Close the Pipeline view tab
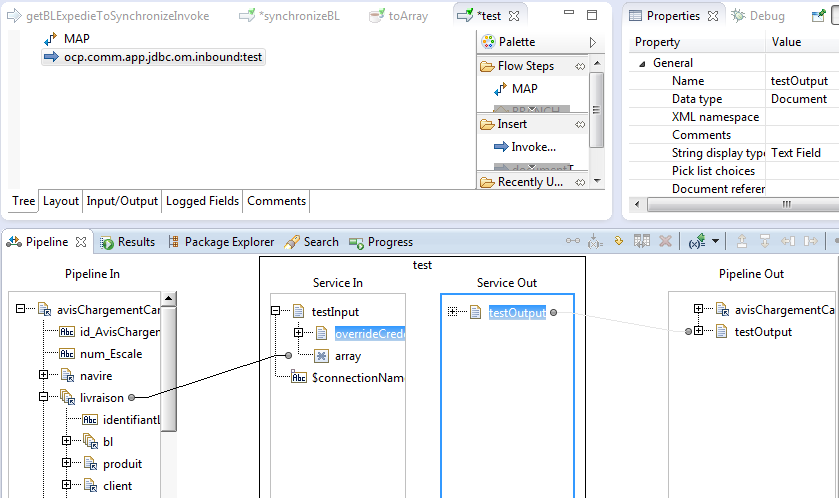The width and height of the screenshot is (839, 498). pyautogui.click(x=81, y=242)
